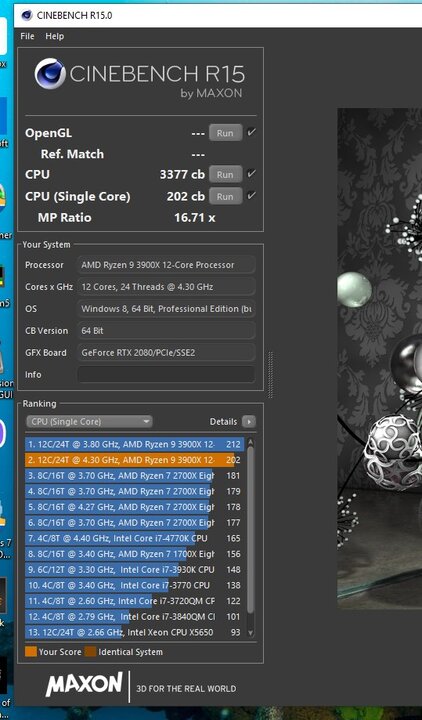
Task: Open the File menu
Action: 27,36
